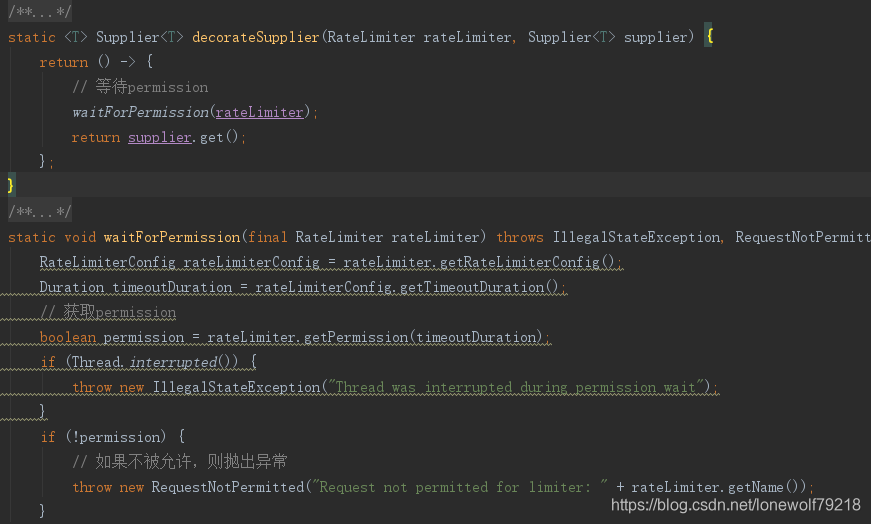
Task: Click 'RateLimiterConfig' type declaration
Action: [x=107, y=262]
